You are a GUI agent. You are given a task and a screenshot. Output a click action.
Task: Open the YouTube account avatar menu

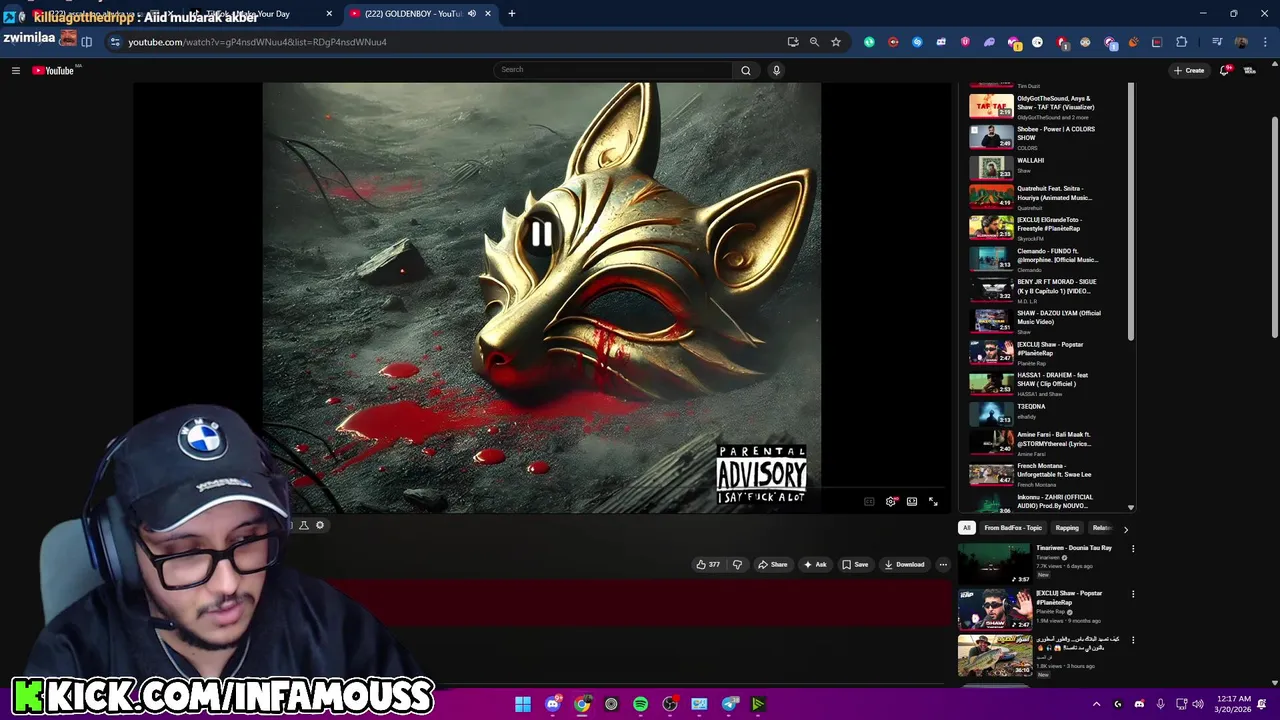click(x=1249, y=70)
